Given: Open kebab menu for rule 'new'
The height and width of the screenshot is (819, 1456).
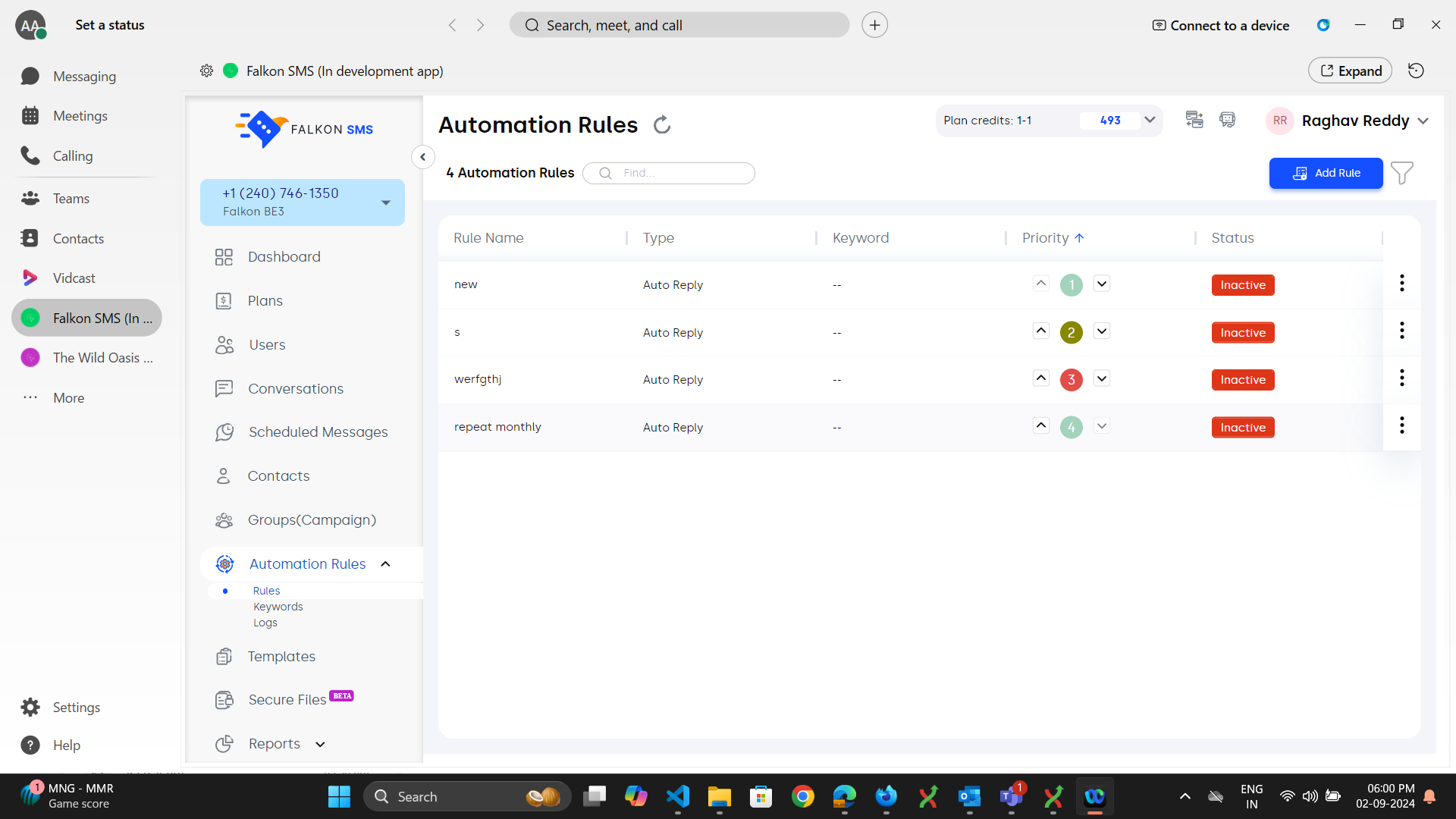Looking at the screenshot, I should 1401,283.
